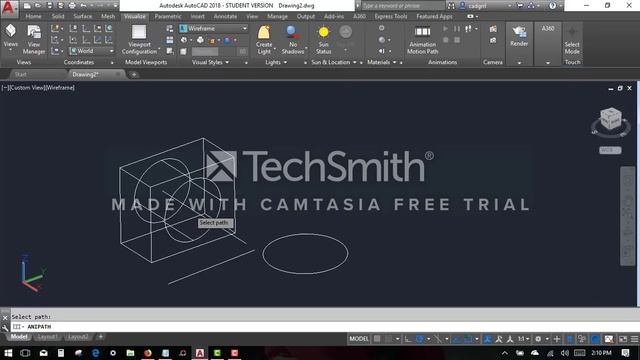Open Viewport Configuration
Screen dimensions: 640x360
click(139, 39)
